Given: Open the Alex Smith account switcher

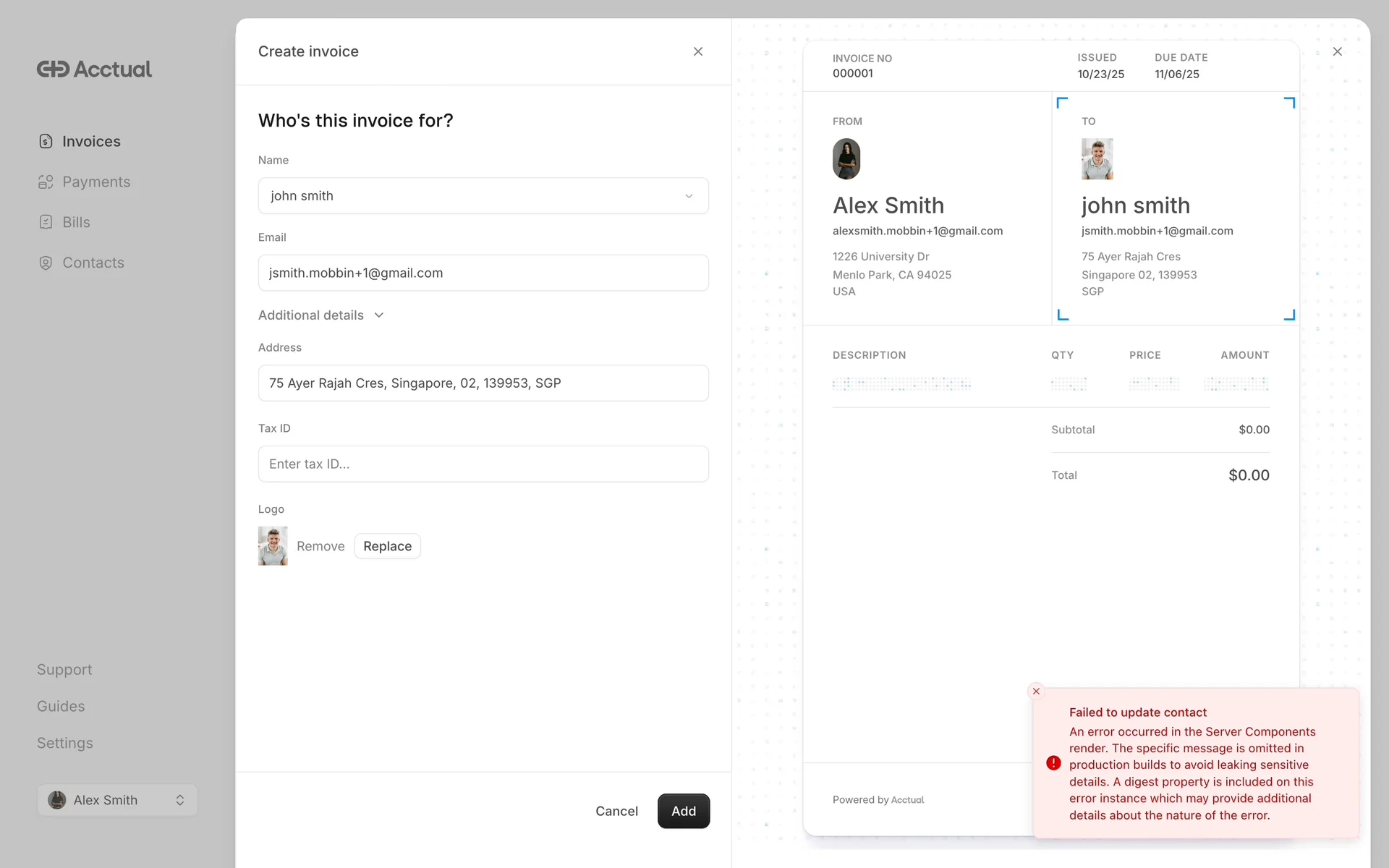Looking at the screenshot, I should pos(117,800).
